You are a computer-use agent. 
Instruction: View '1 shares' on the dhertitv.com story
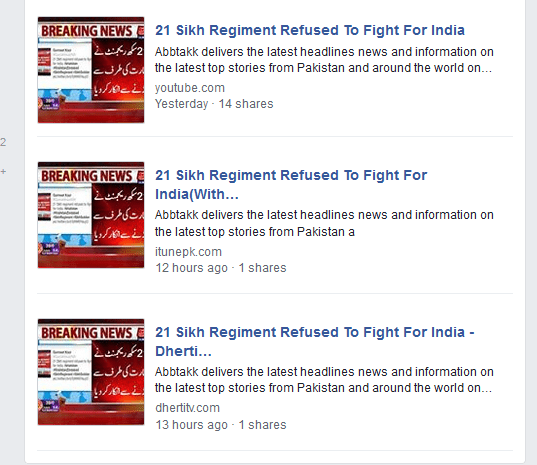(x=262, y=425)
